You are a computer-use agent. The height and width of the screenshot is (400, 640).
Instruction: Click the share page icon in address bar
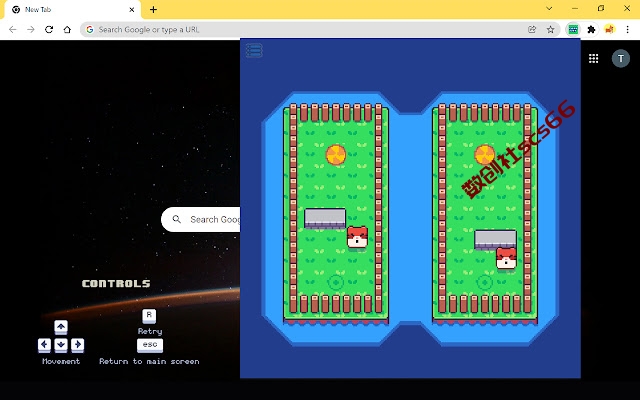pos(532,29)
